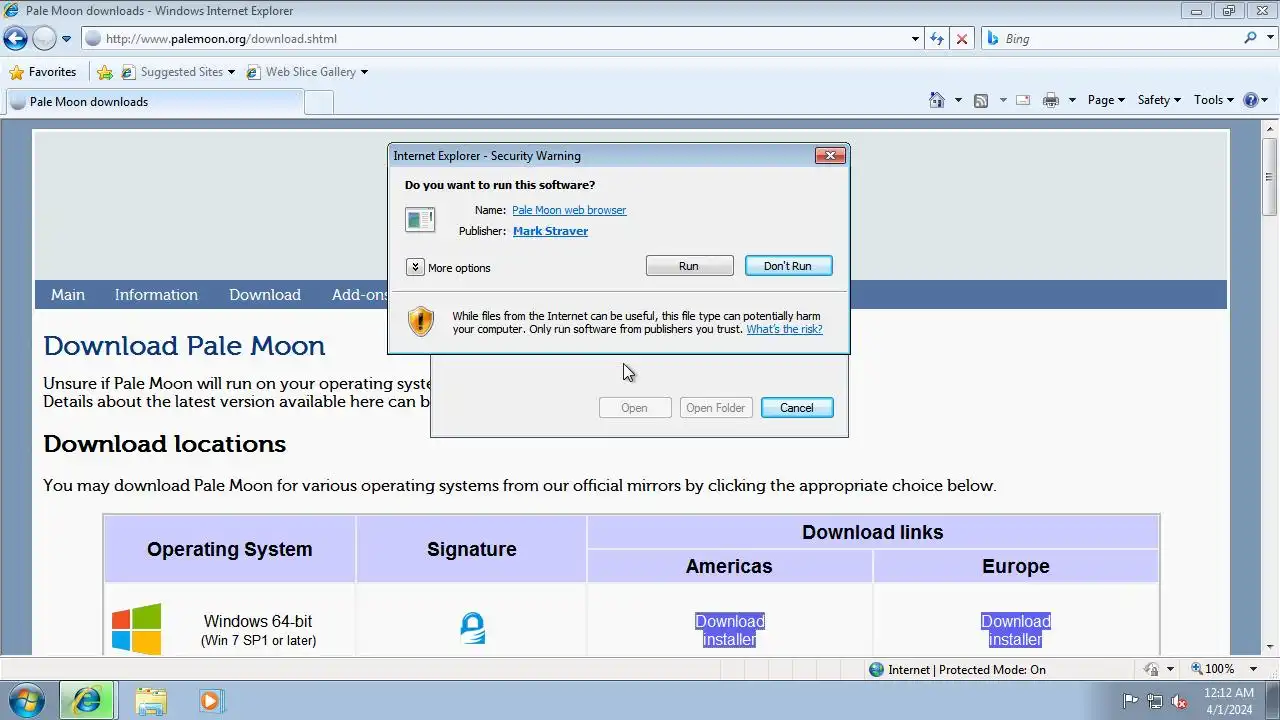Open the Page menu
This screenshot has height=720, width=1280.
coord(1106,100)
